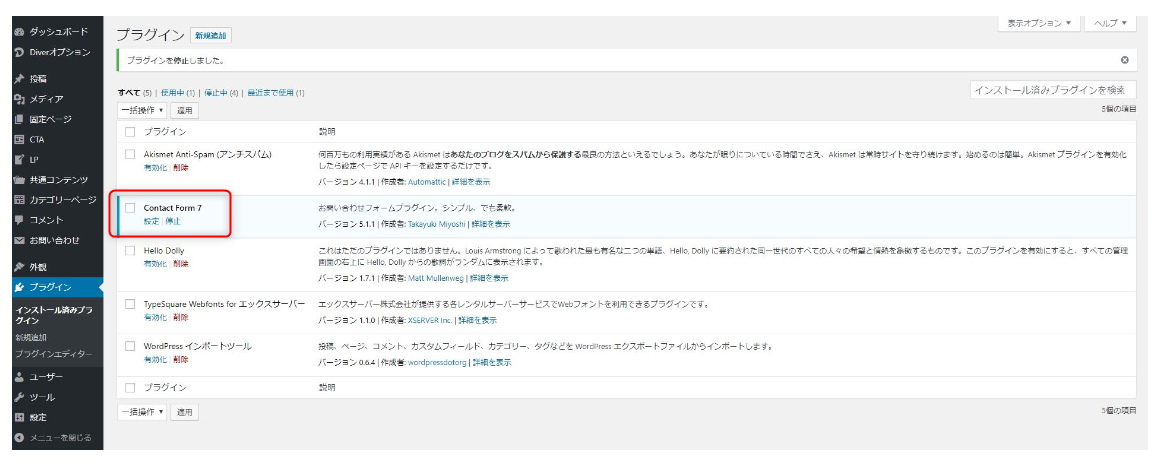Focus the installed plugins search field
1165x469 pixels.
1053,90
